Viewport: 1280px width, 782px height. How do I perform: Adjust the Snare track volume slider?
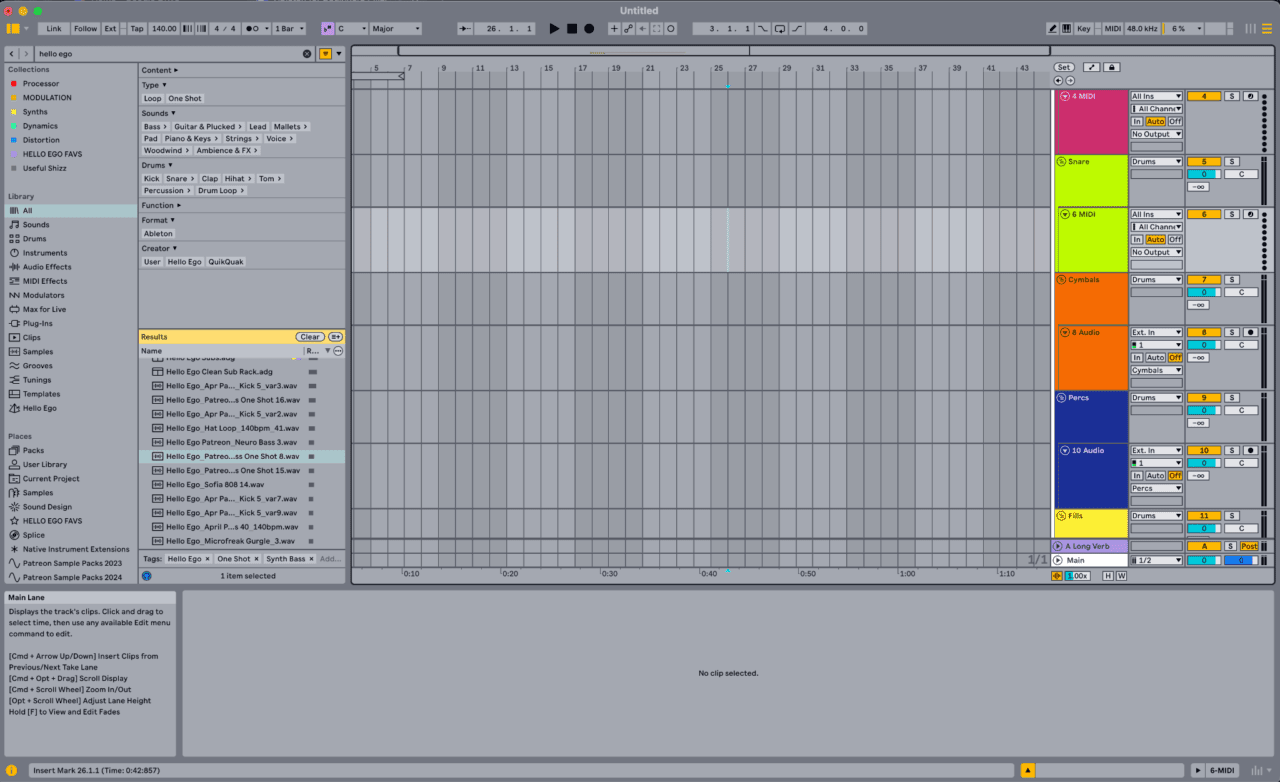[1204, 174]
